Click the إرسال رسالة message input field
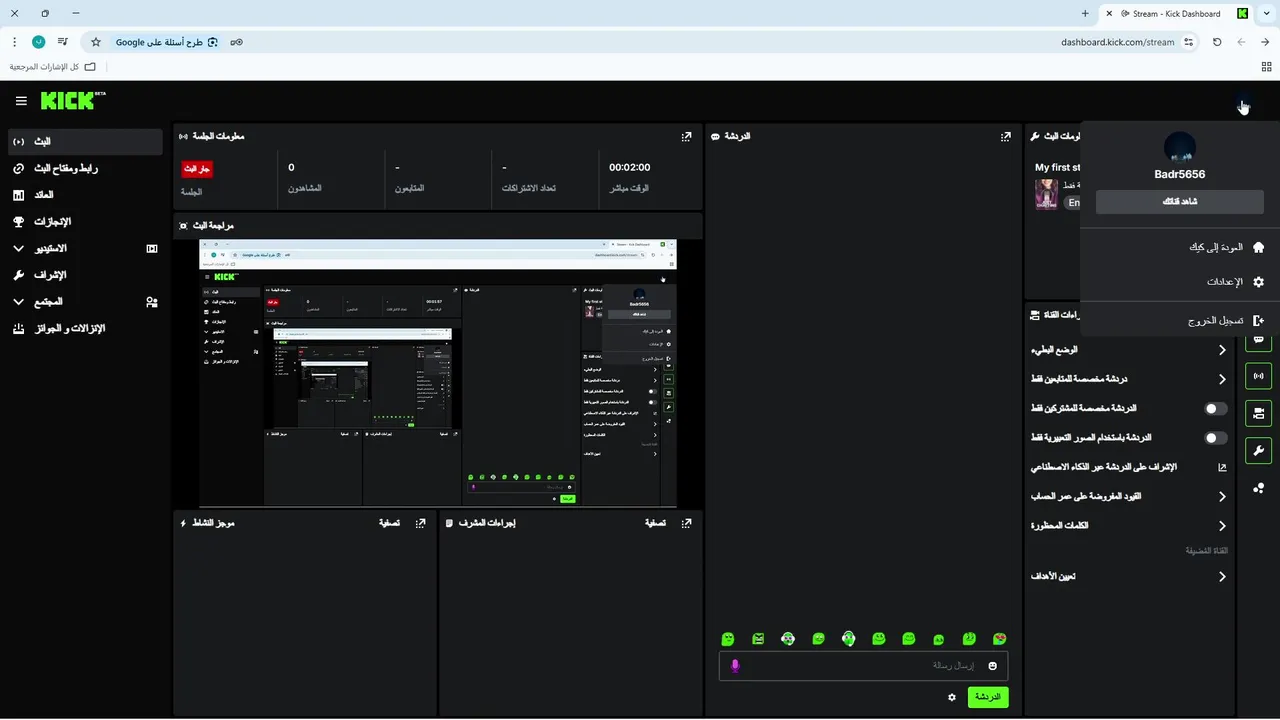The width and height of the screenshot is (1280, 720). tap(864, 666)
